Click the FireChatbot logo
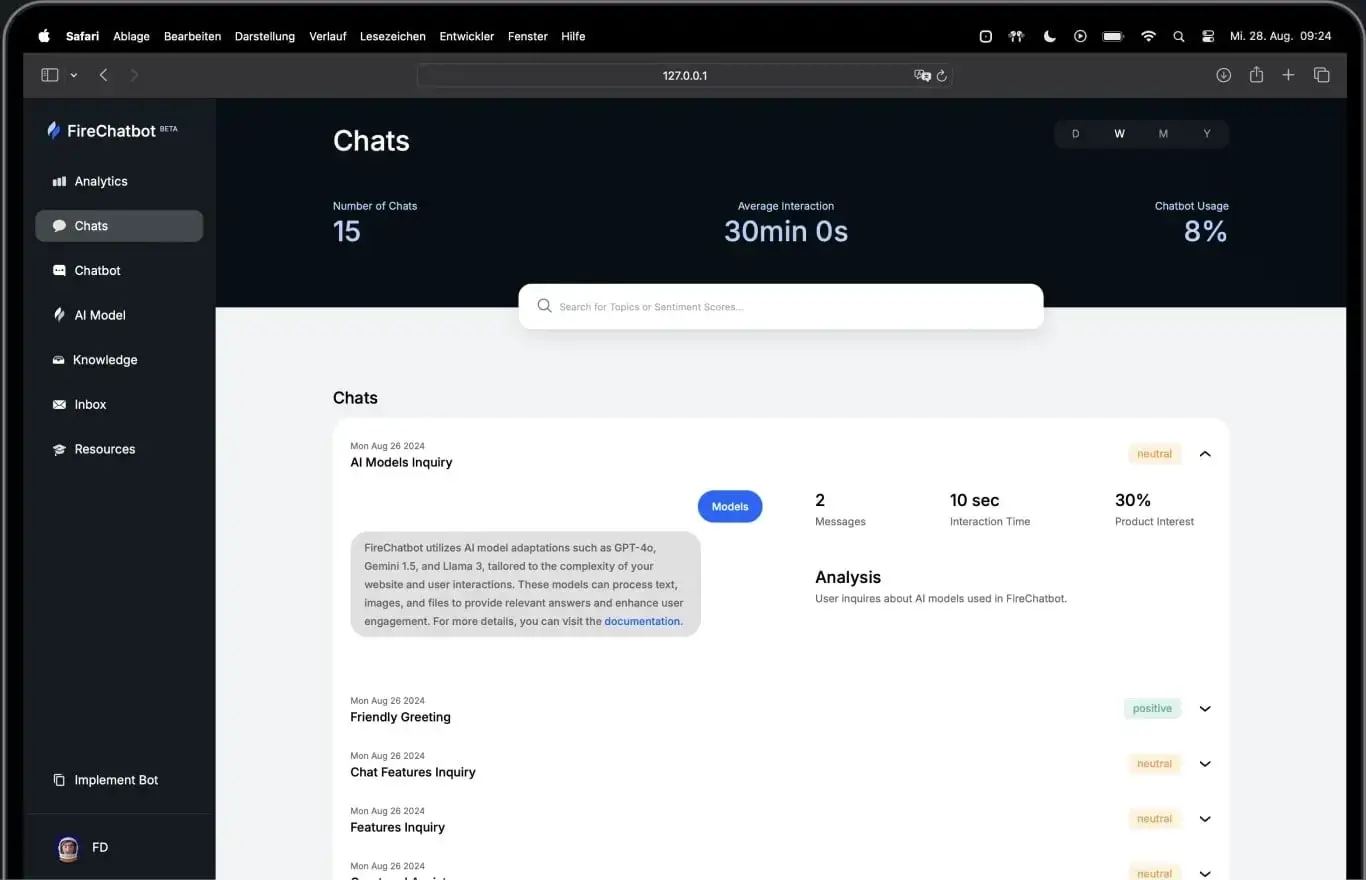 [x=111, y=130]
